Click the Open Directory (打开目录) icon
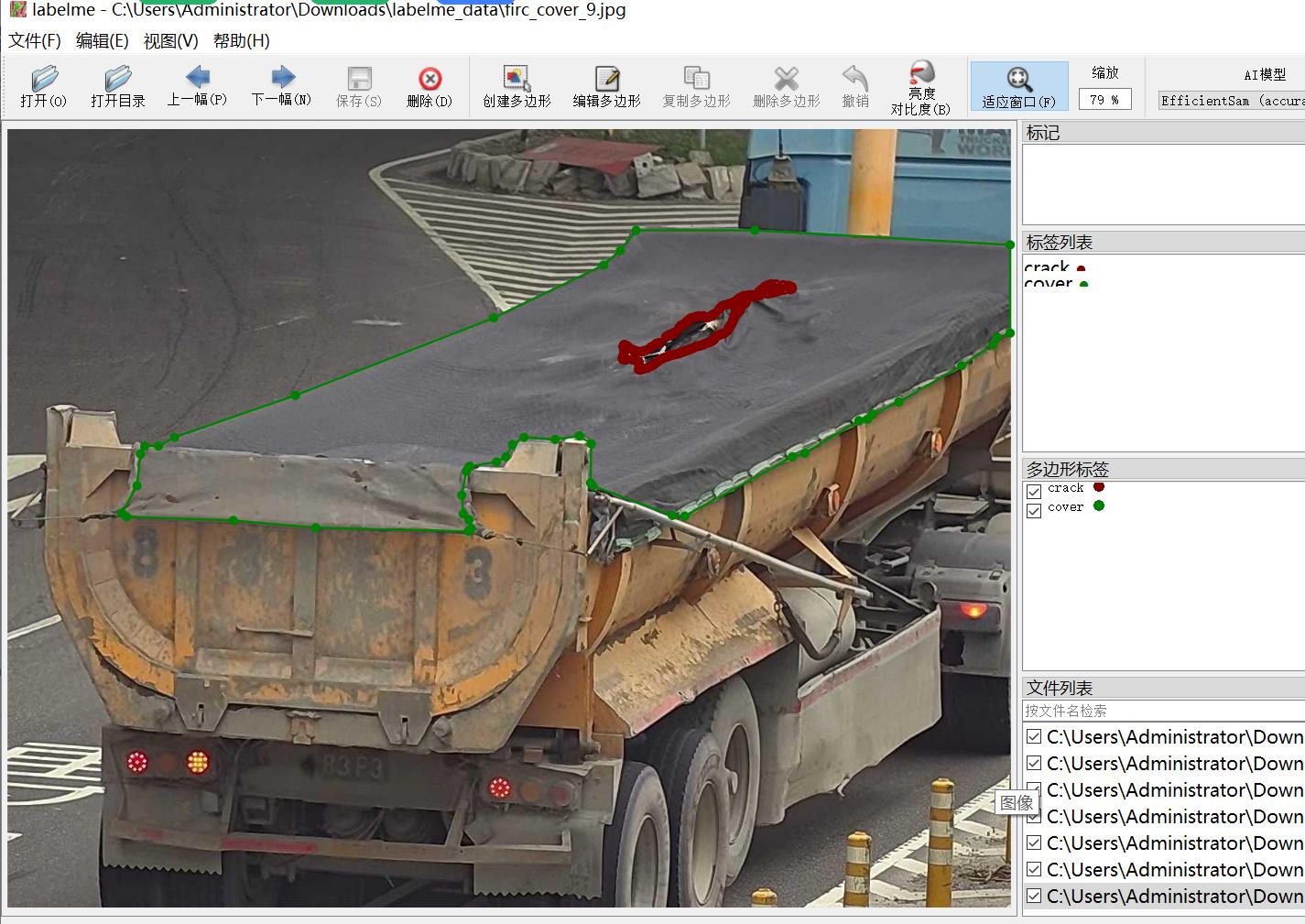The width and height of the screenshot is (1305, 924). pyautogui.click(x=117, y=87)
